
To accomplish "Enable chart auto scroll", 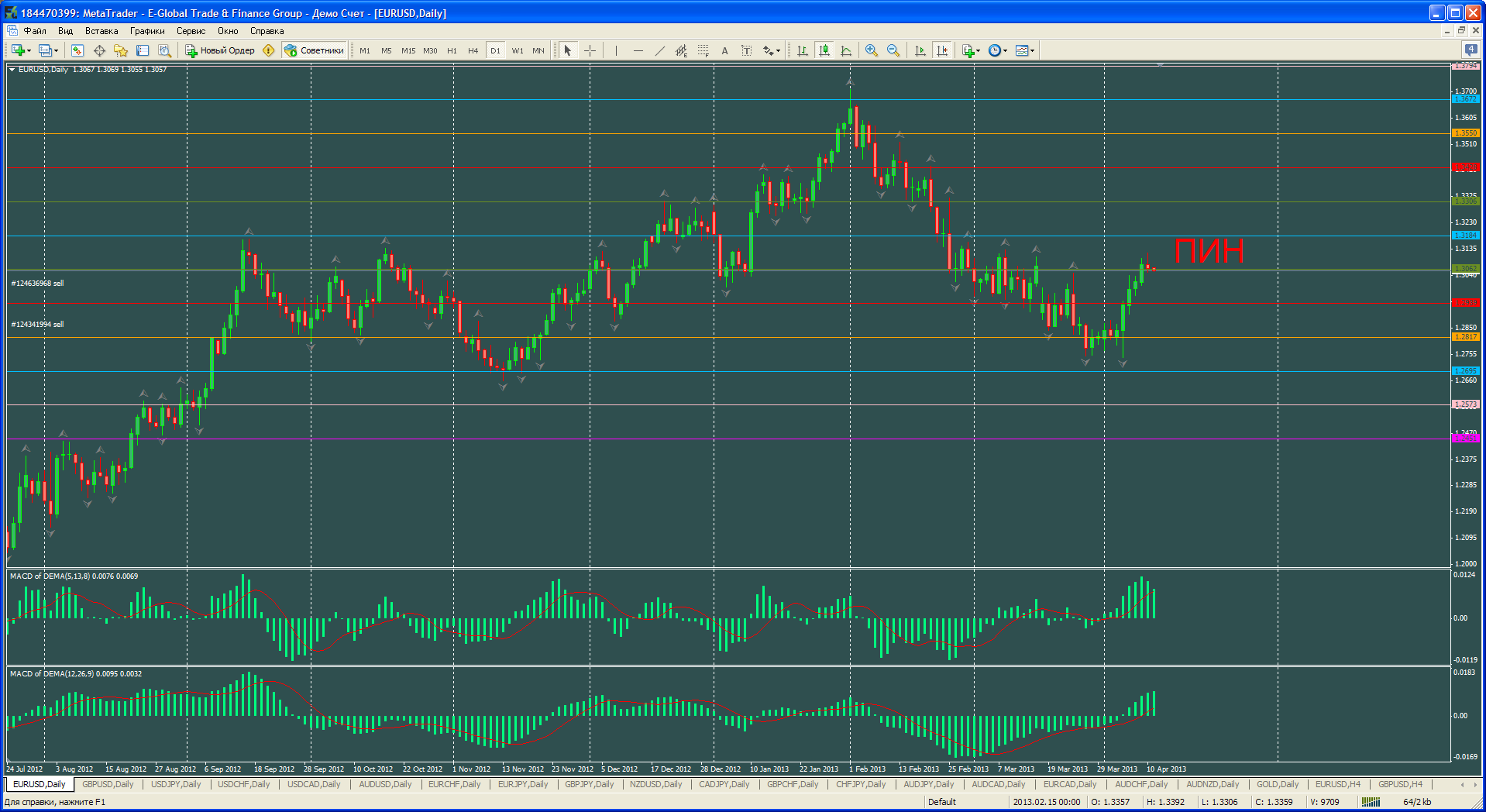I will (x=920, y=50).
